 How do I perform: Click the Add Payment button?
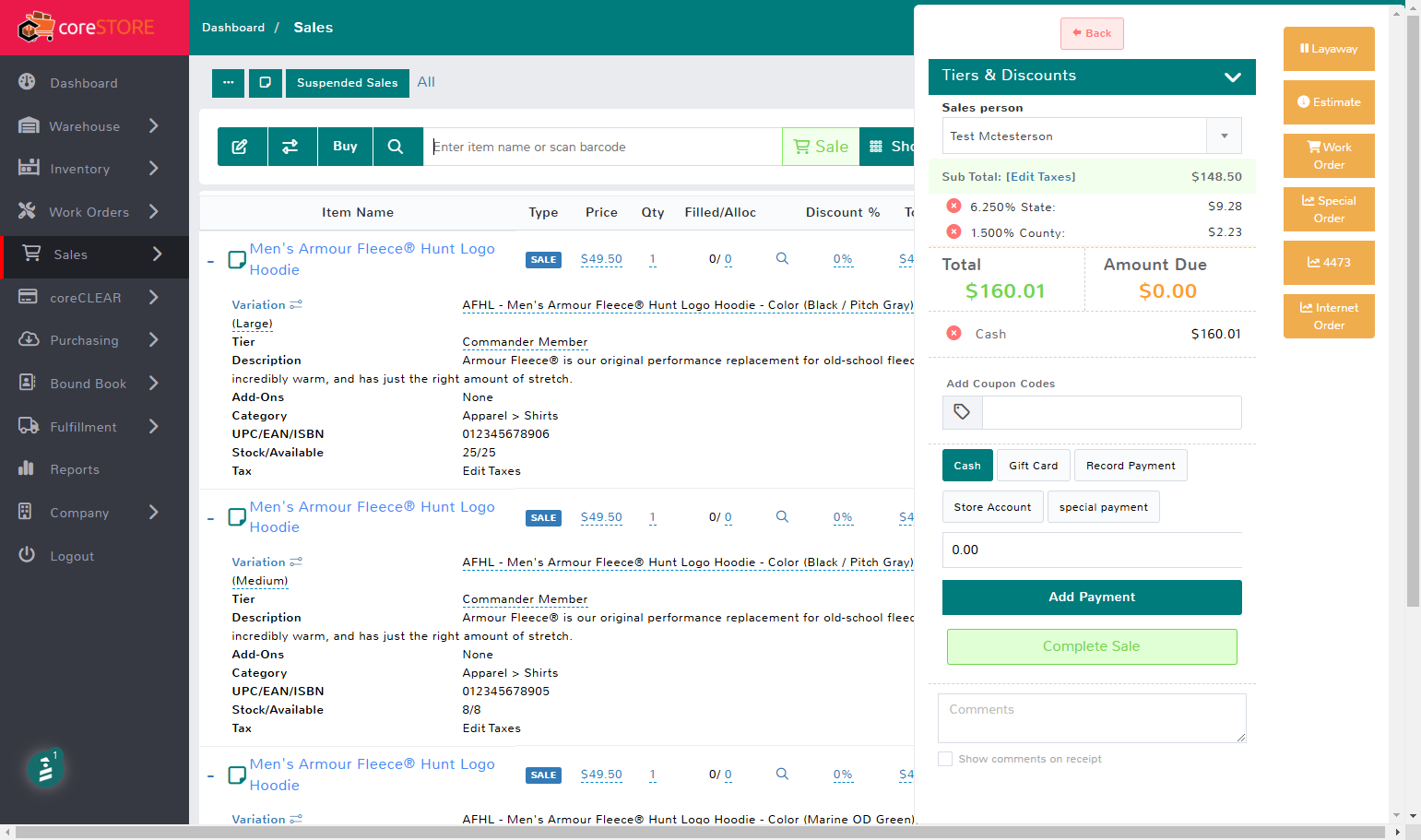tap(1092, 597)
